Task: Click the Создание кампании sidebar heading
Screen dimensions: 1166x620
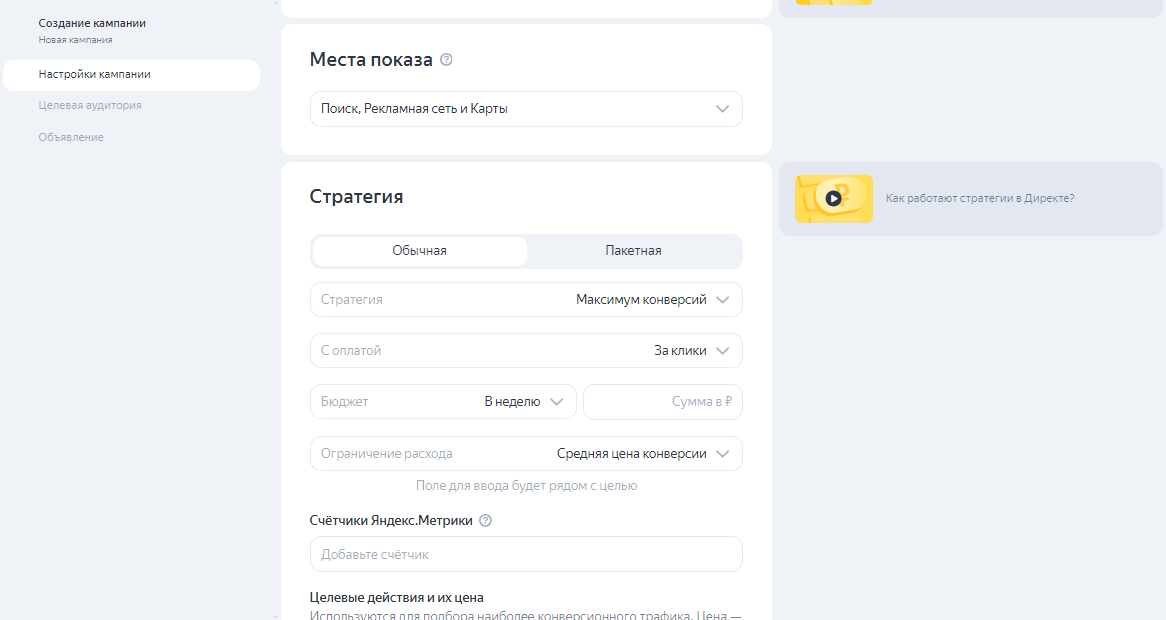Action: pyautogui.click(x=99, y=23)
